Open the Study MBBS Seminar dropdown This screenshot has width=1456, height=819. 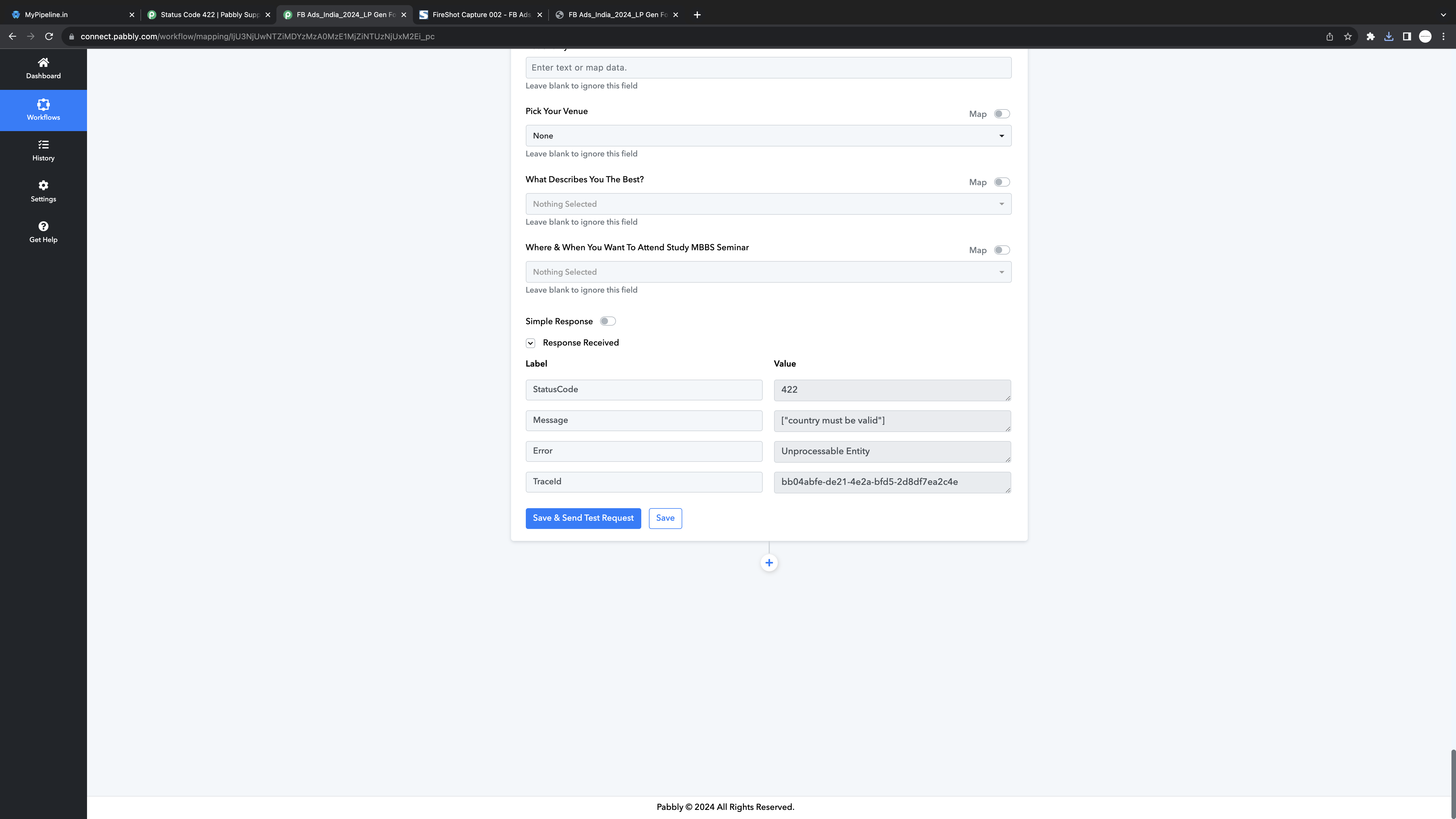coord(768,272)
